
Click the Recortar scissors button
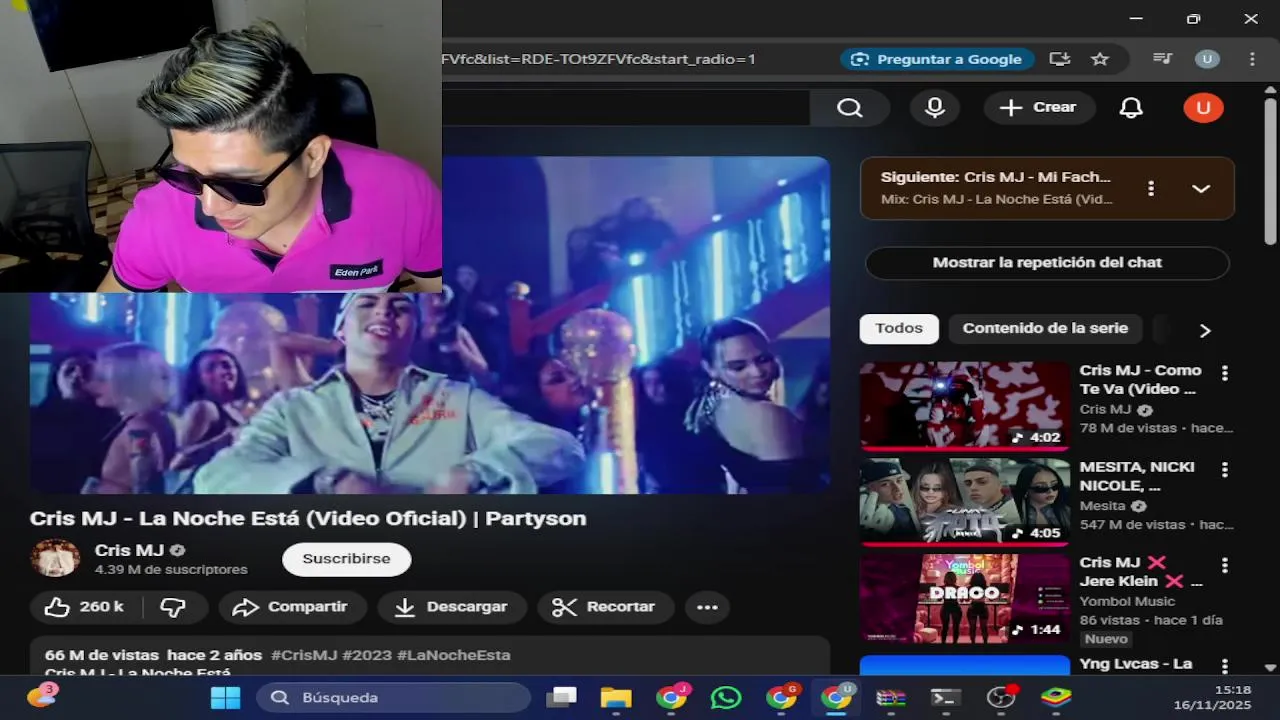click(x=605, y=607)
